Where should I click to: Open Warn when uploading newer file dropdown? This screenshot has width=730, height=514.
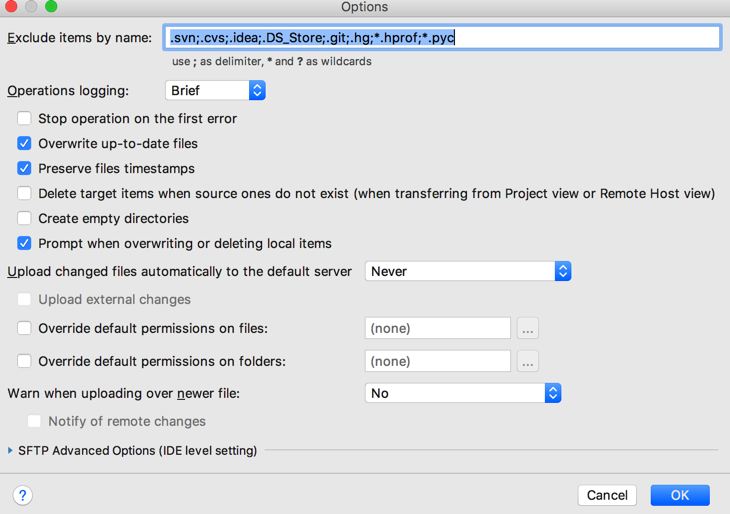click(462, 393)
